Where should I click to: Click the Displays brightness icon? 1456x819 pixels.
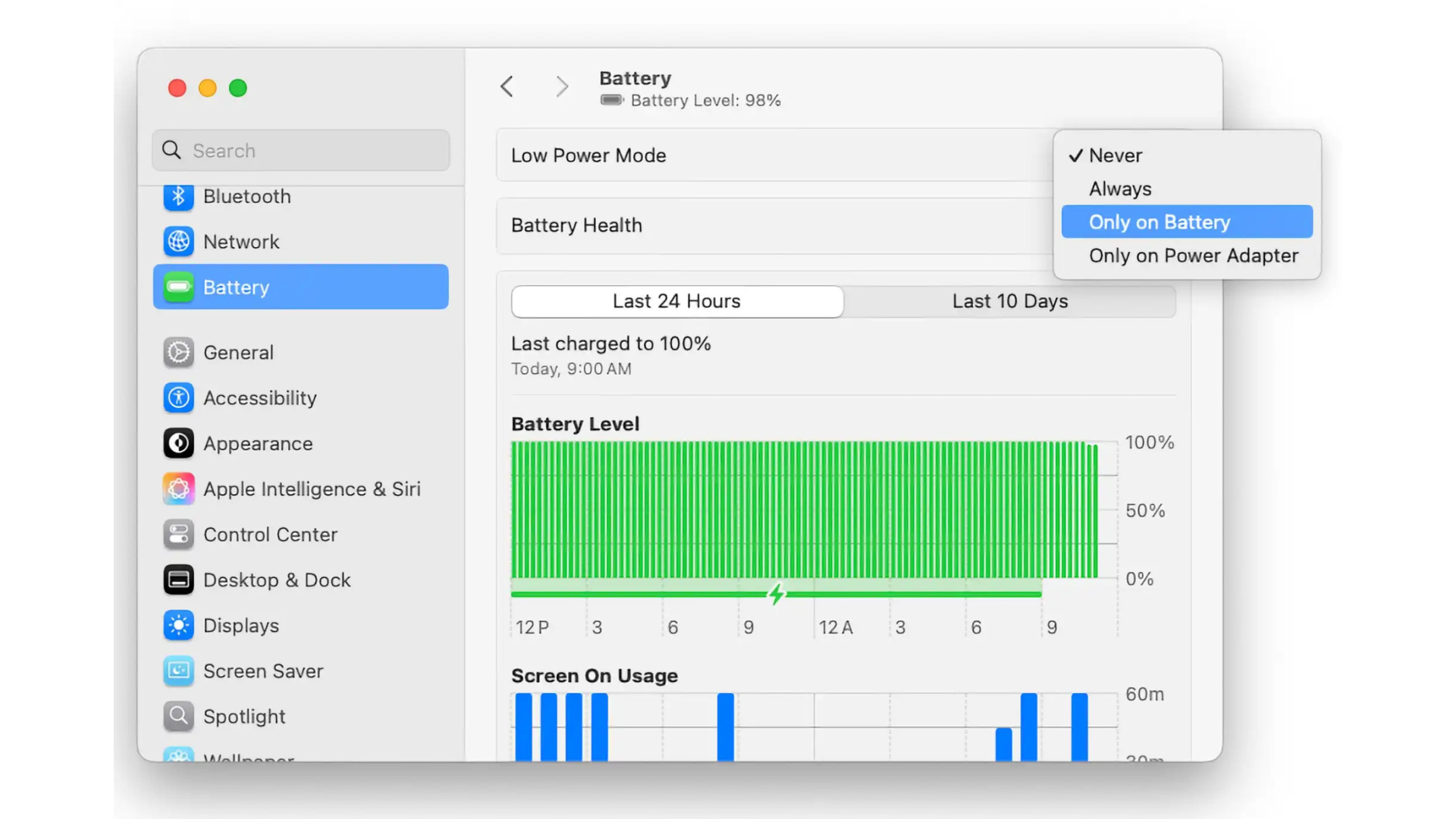point(178,625)
